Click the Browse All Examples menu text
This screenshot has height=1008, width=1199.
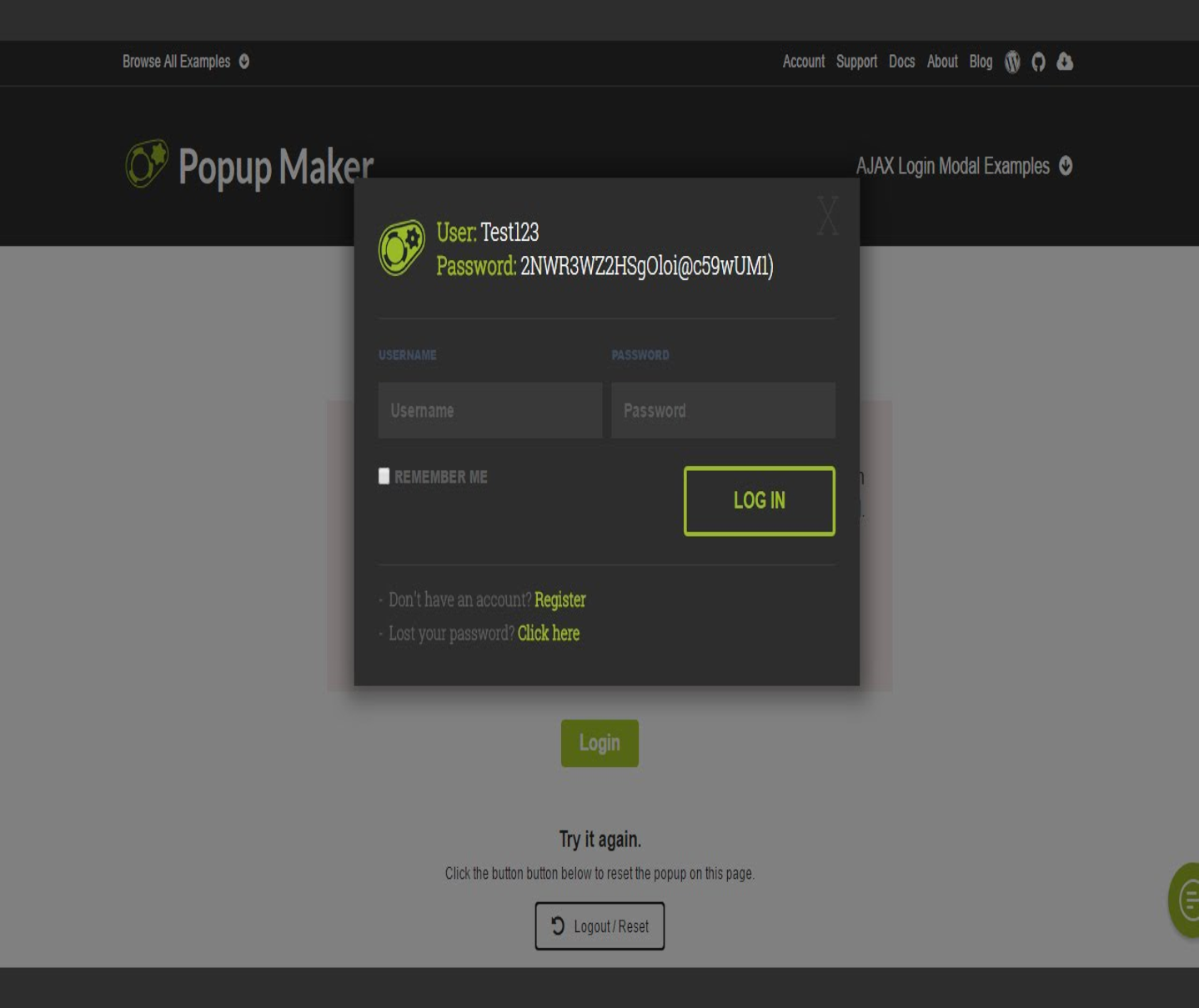176,62
